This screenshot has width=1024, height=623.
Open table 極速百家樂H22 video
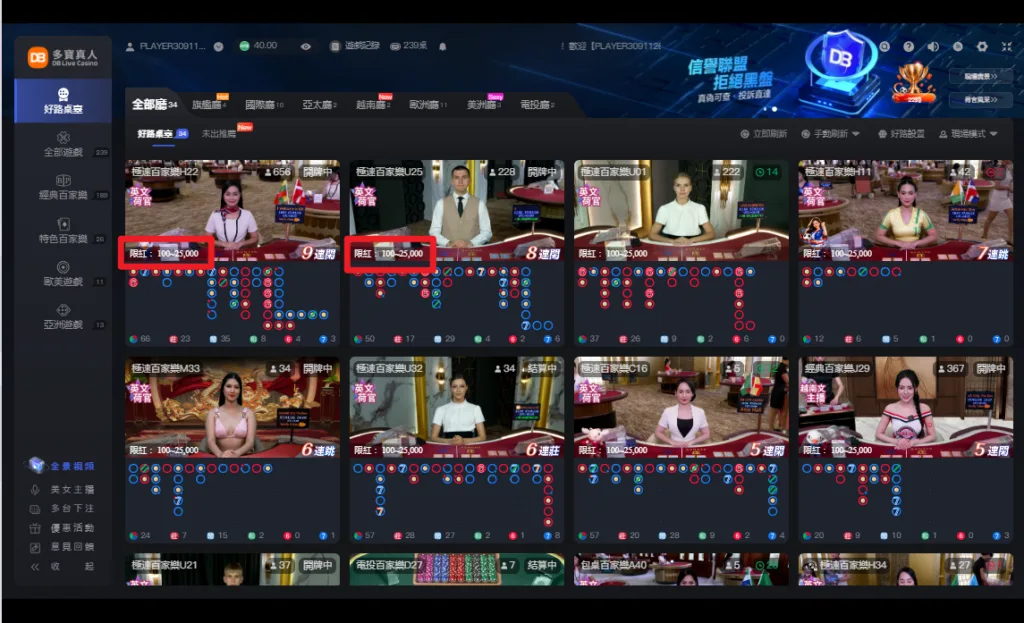click(232, 210)
